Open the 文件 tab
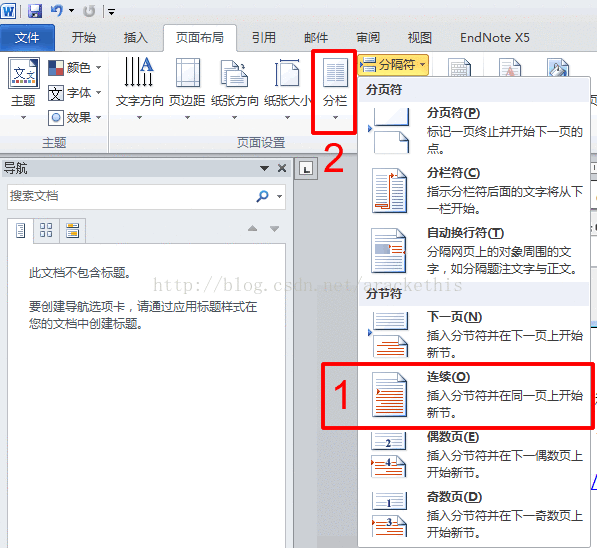The image size is (597, 548). 27,37
